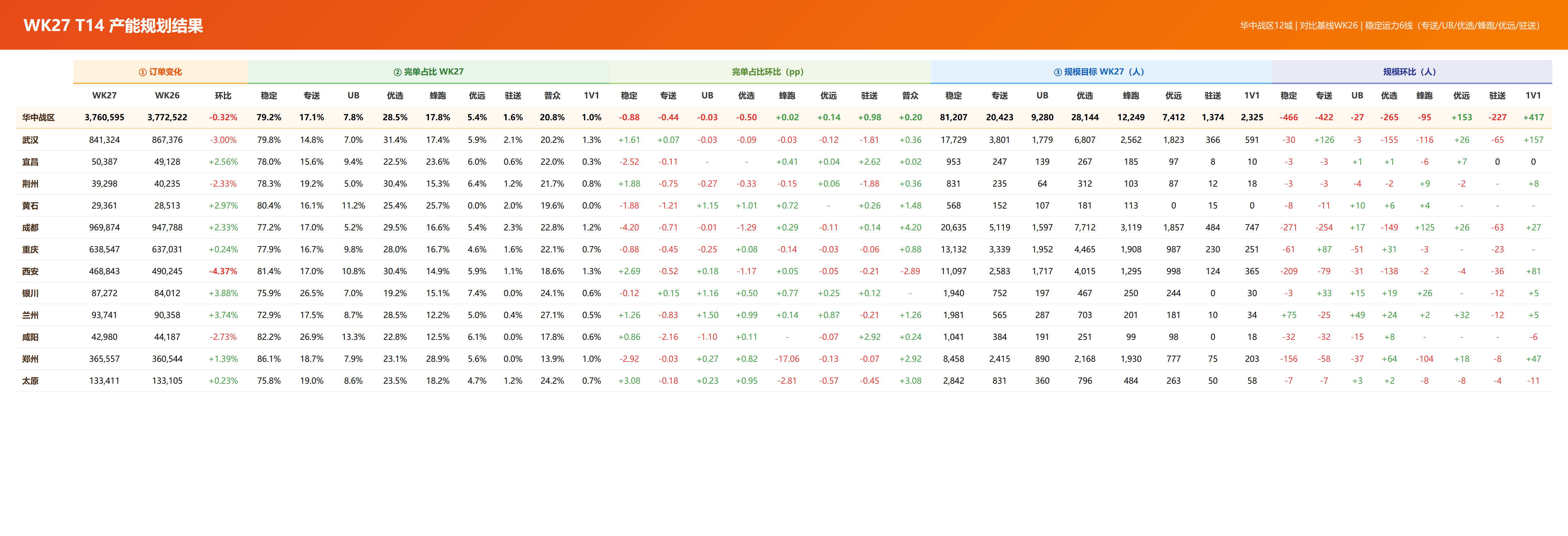Viewport: 1568px width, 536px height.
Task: Select the 华中战区 row label
Action: (x=38, y=118)
